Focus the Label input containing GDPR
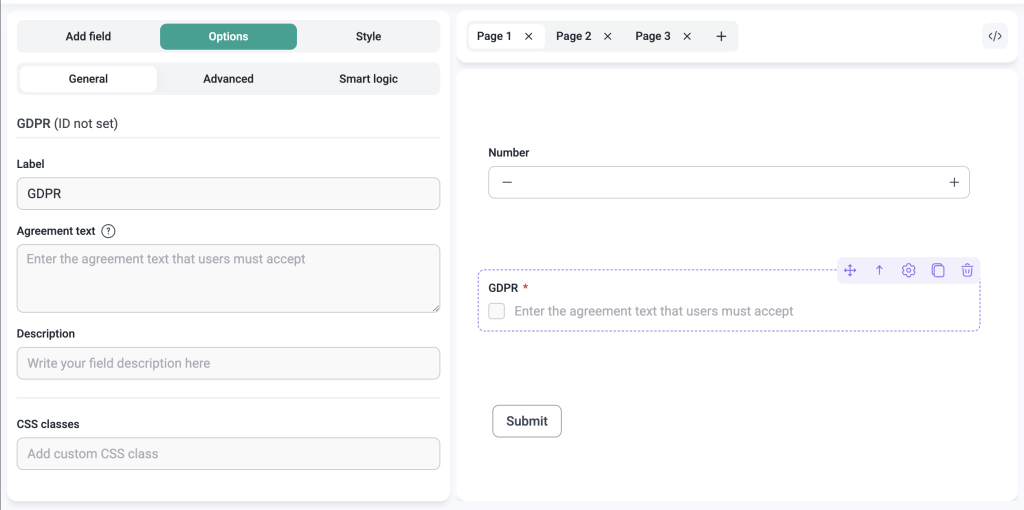1024x510 pixels. click(229, 194)
